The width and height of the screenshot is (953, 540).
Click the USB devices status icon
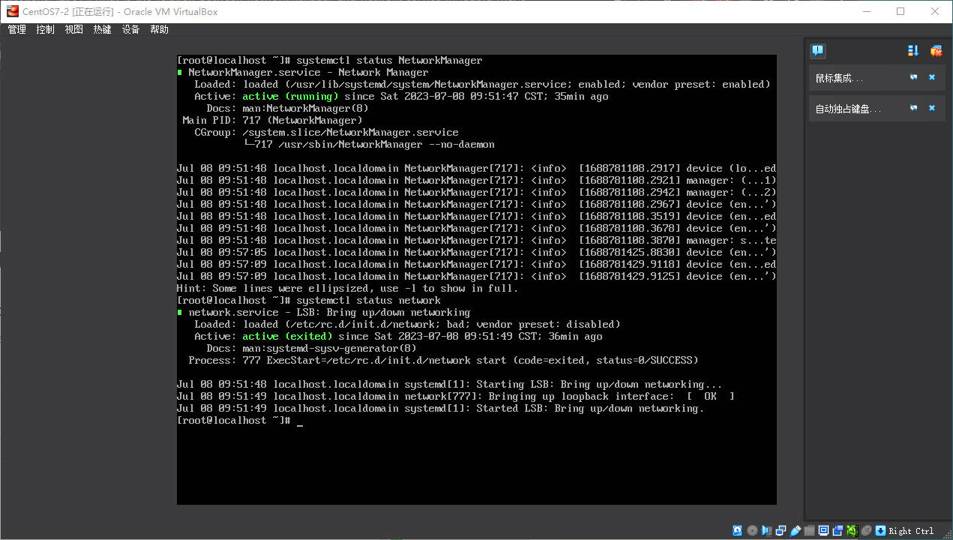pos(795,531)
